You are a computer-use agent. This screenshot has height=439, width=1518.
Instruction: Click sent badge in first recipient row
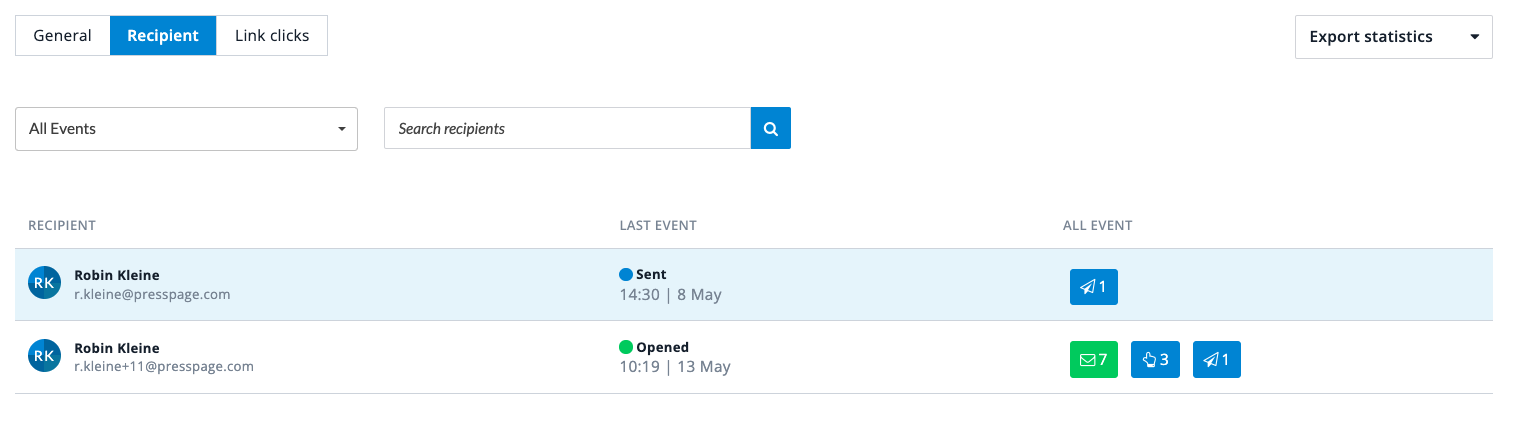[1093, 287]
